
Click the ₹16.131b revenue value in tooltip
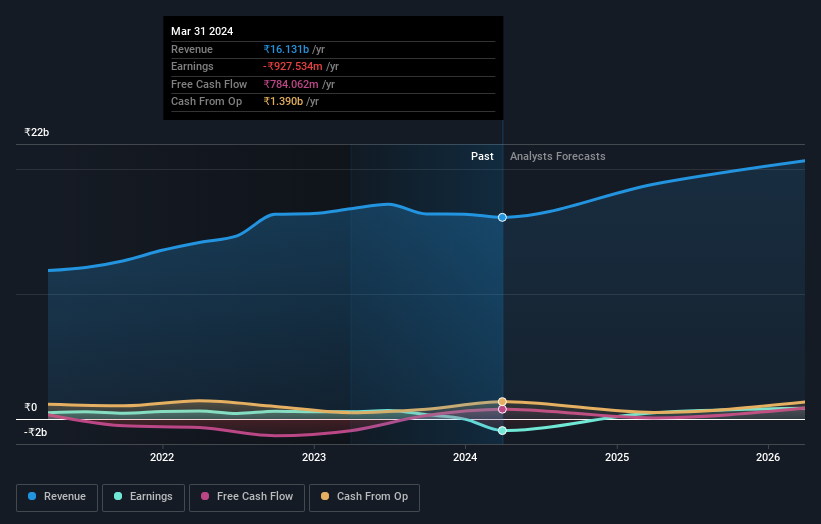point(286,49)
